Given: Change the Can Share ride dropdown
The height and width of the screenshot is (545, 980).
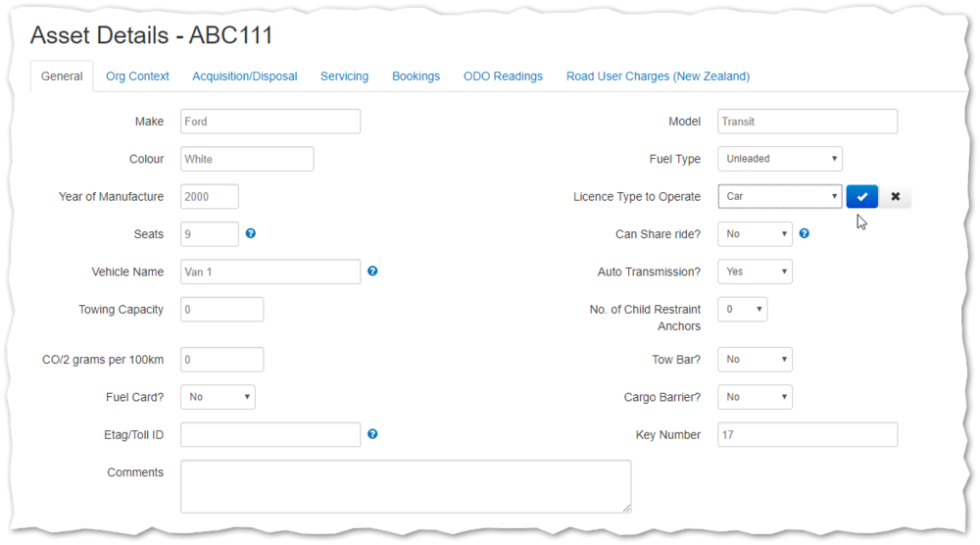Looking at the screenshot, I should point(755,234).
